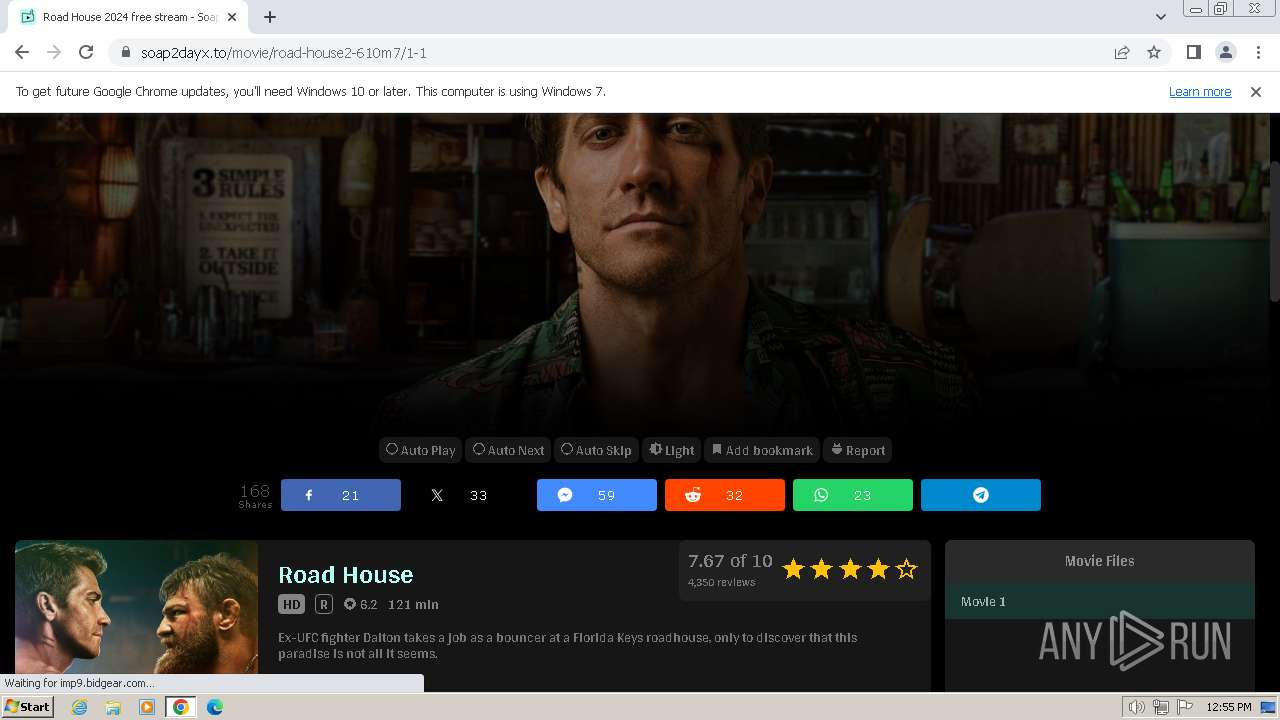Rate movie with fifth star
1280x720 pixels.
(x=906, y=569)
